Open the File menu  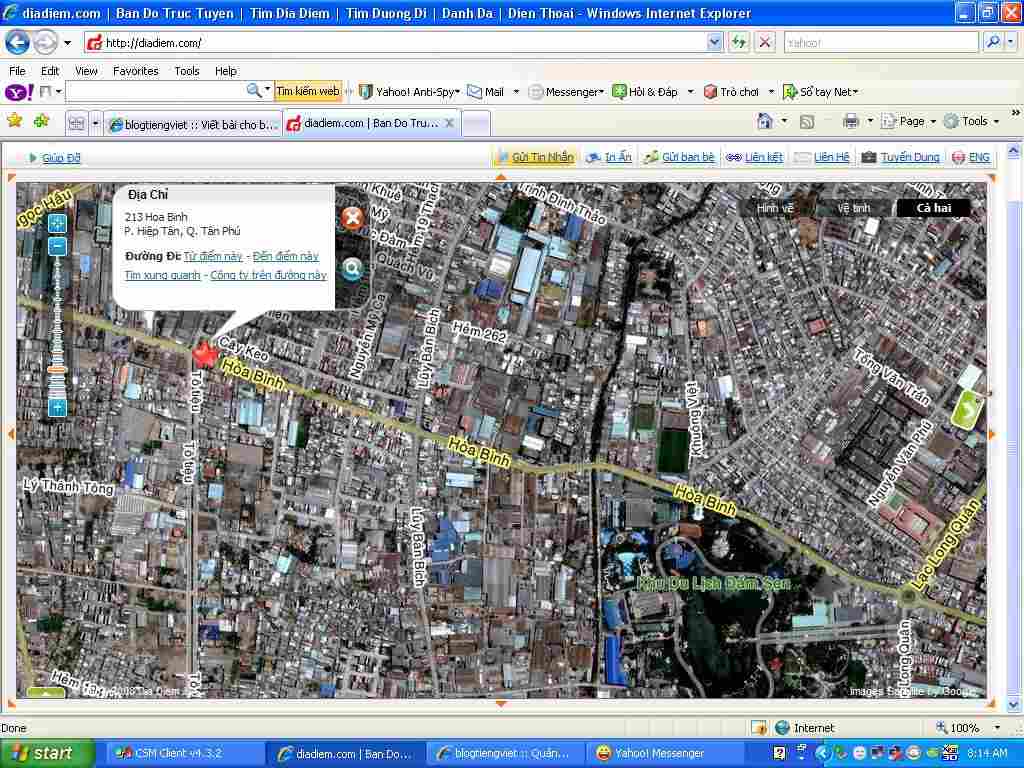(18, 71)
